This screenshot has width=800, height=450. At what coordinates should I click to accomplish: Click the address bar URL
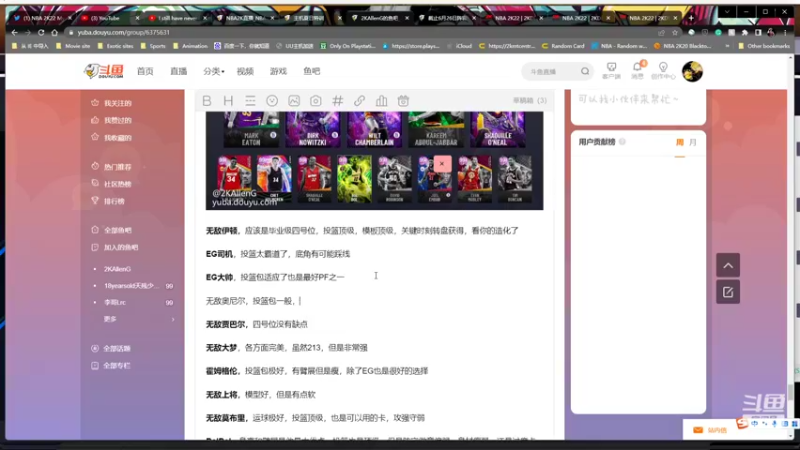coord(123,32)
